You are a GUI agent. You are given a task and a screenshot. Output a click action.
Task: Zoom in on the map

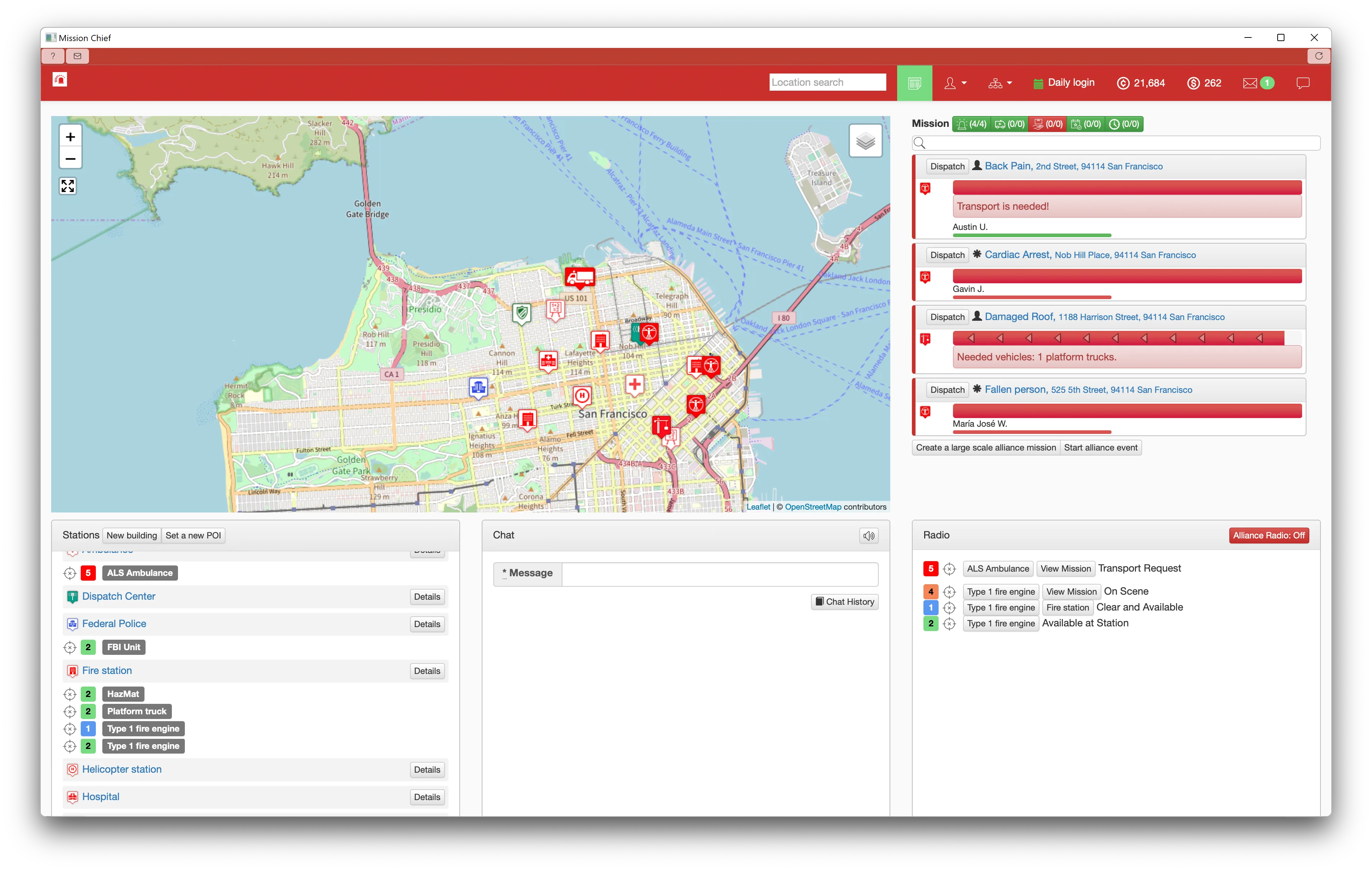tap(70, 137)
